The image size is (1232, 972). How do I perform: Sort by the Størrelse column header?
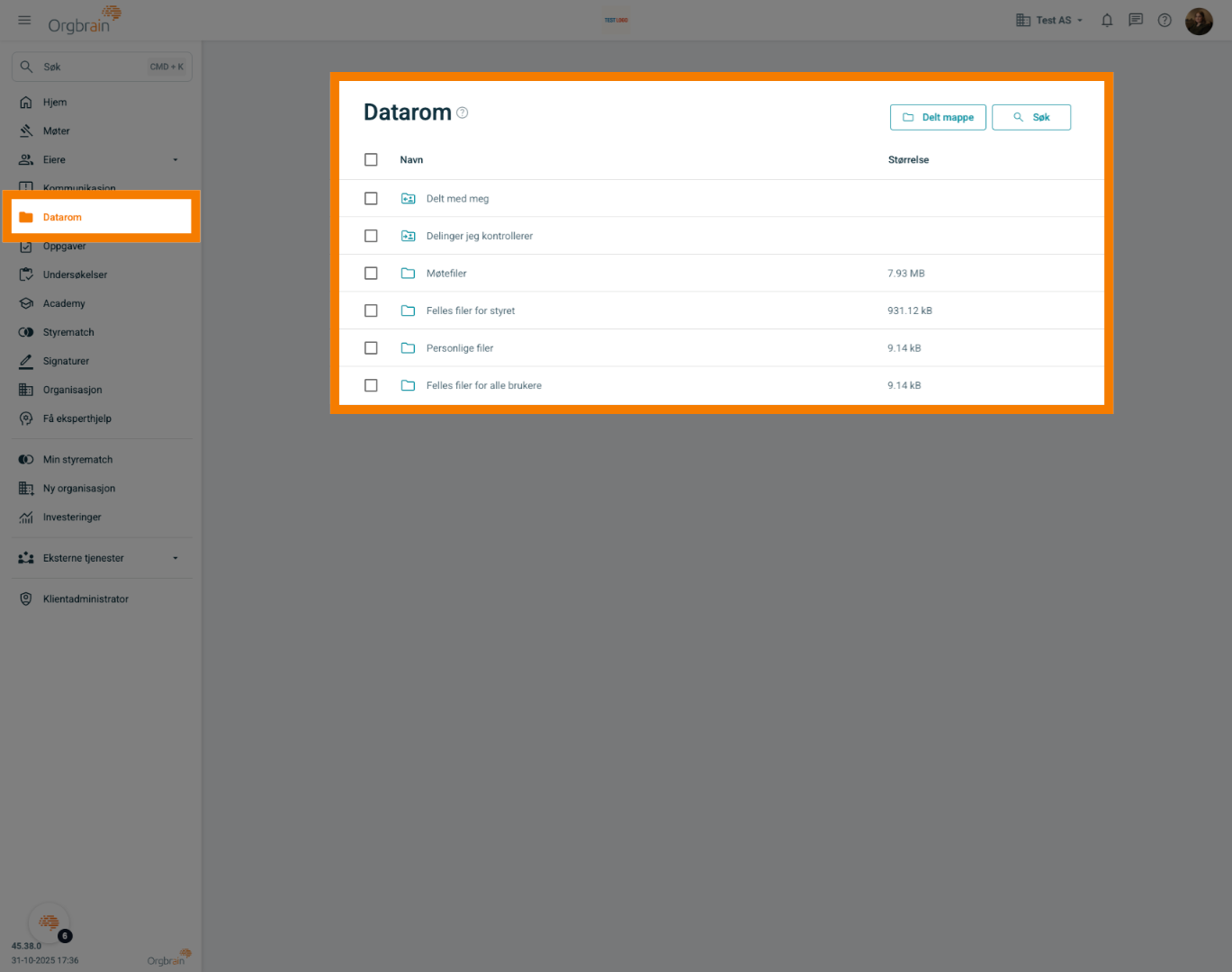pyautogui.click(x=908, y=160)
